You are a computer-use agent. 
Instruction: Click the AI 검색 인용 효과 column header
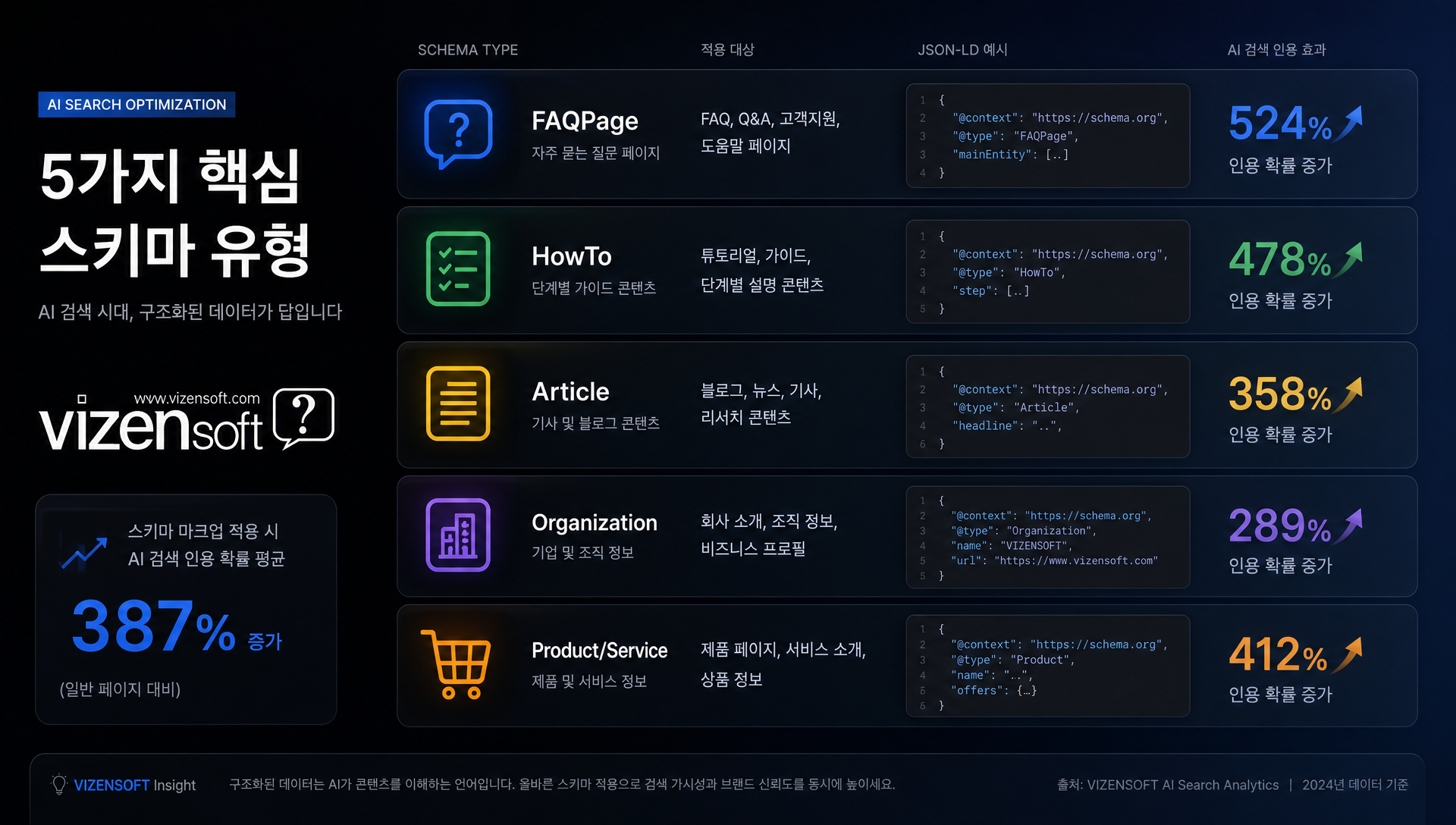[x=1276, y=50]
